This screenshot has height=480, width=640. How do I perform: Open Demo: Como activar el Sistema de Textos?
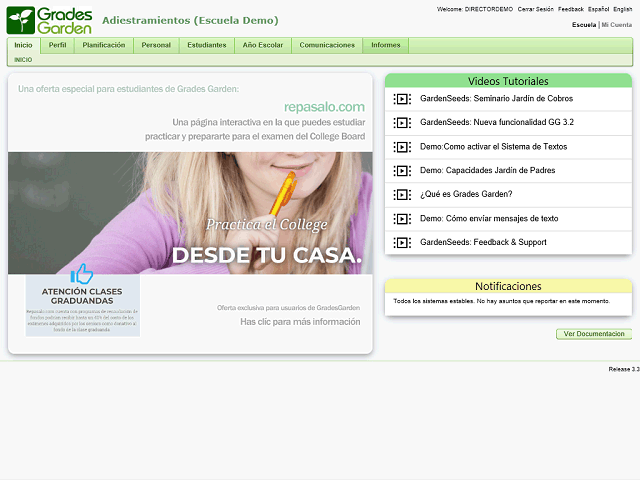pyautogui.click(x=493, y=147)
